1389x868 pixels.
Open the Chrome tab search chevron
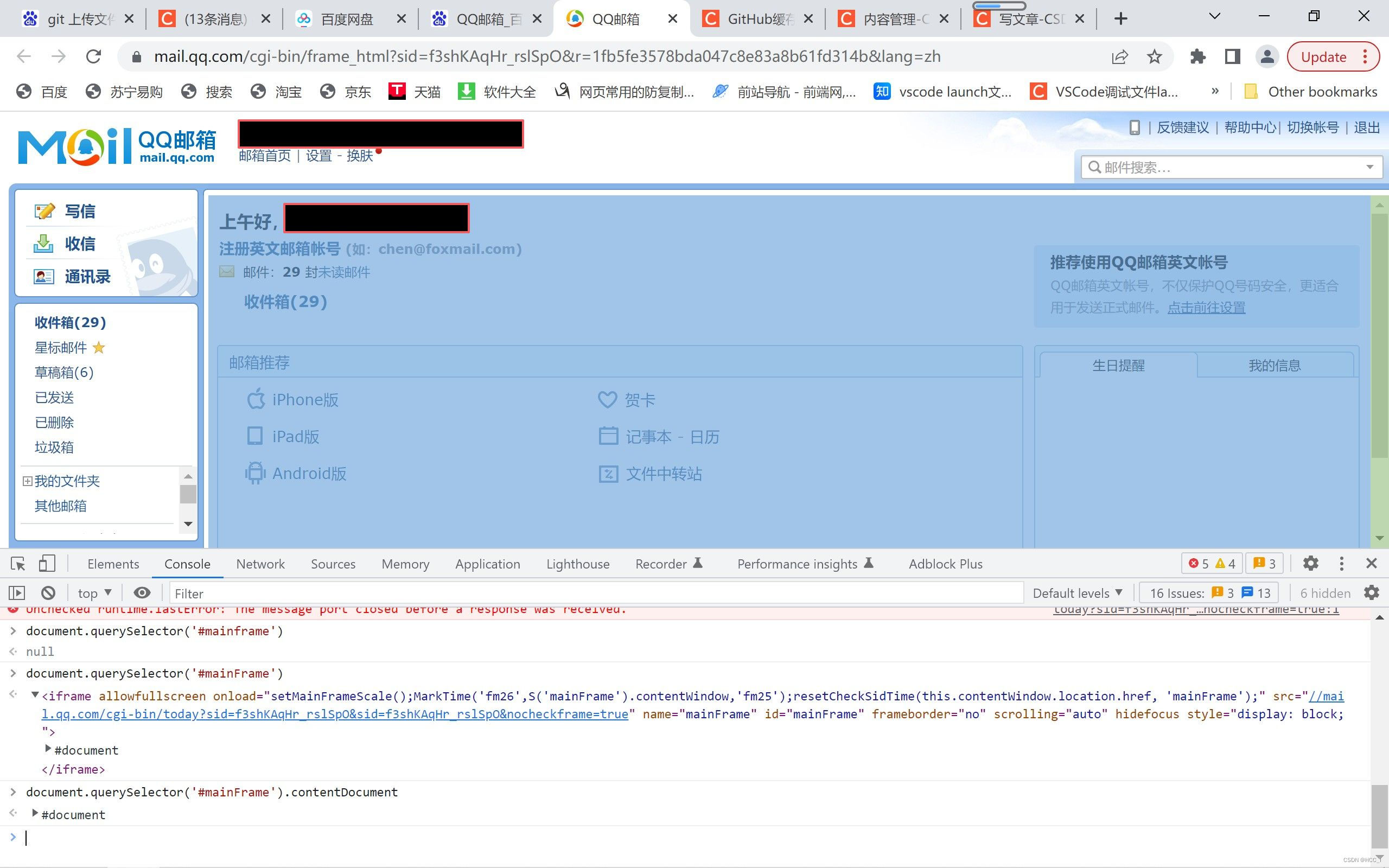coord(1214,17)
